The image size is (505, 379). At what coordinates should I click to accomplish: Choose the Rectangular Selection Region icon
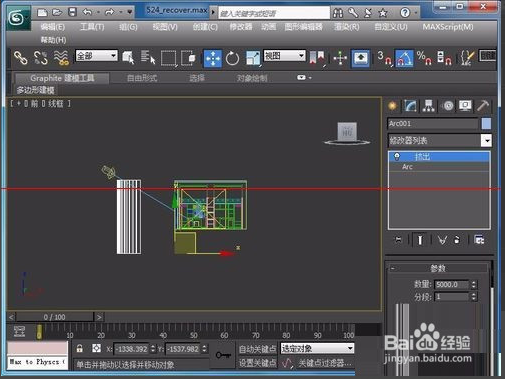pos(169,58)
